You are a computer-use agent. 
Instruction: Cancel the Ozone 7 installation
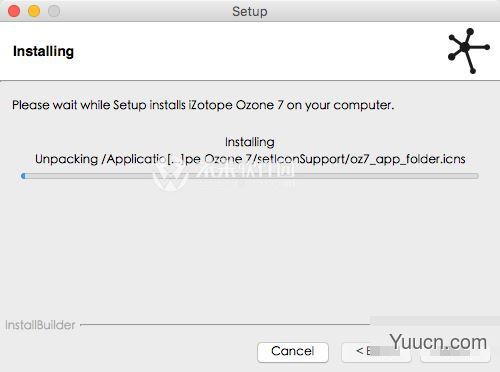pyautogui.click(x=293, y=352)
